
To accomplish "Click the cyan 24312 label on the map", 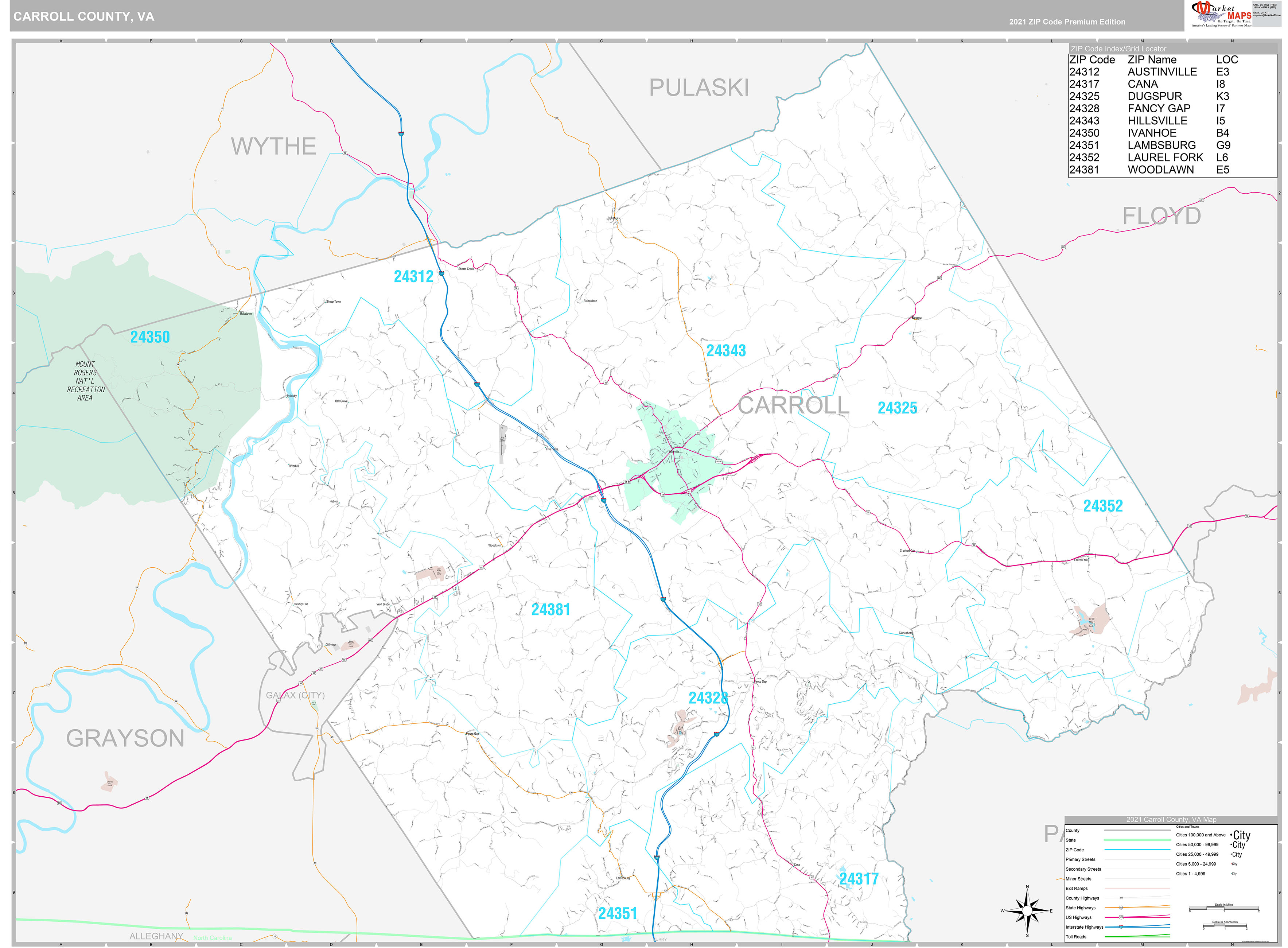I will (x=413, y=277).
